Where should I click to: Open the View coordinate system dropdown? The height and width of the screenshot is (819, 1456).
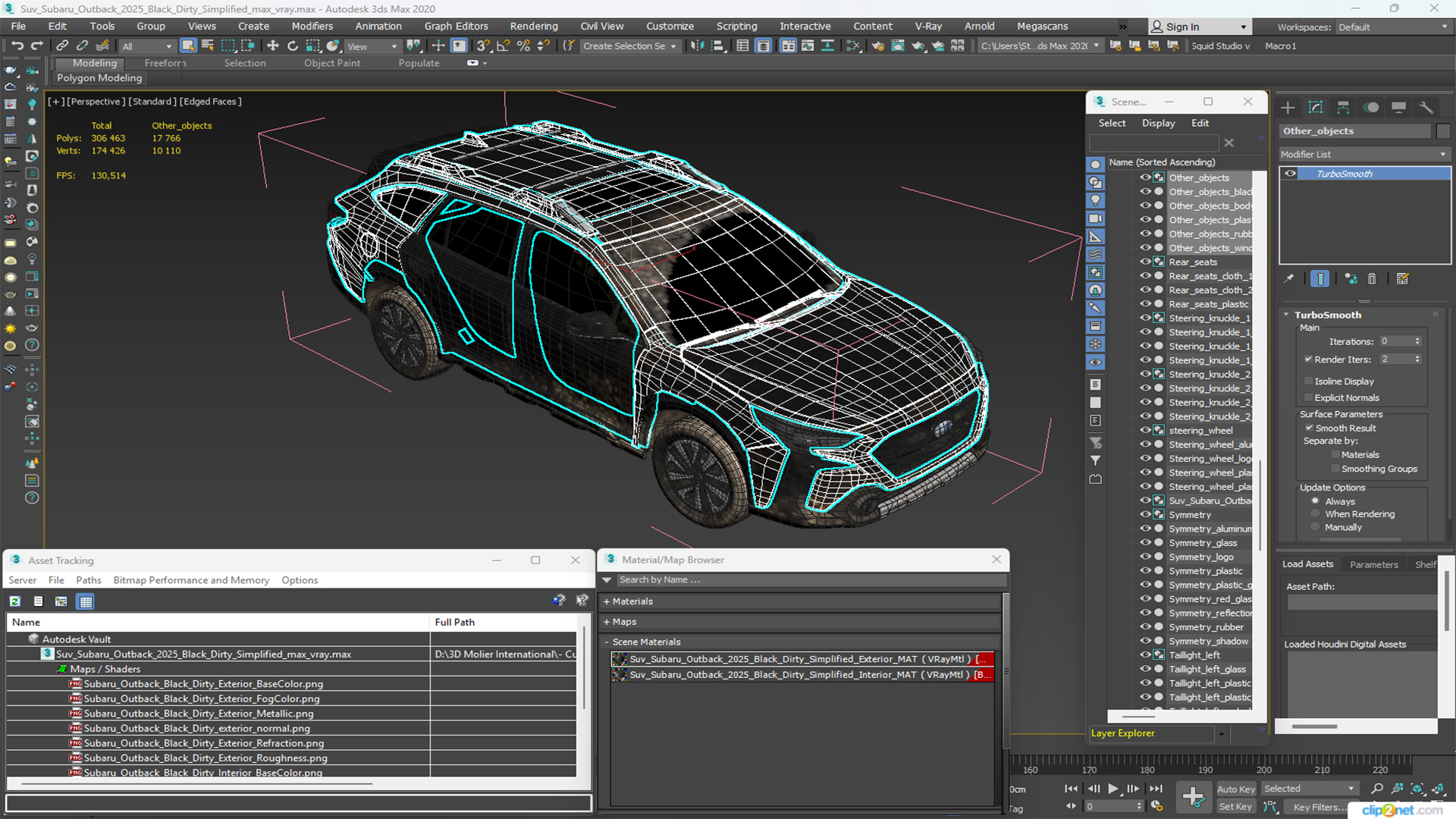(372, 46)
